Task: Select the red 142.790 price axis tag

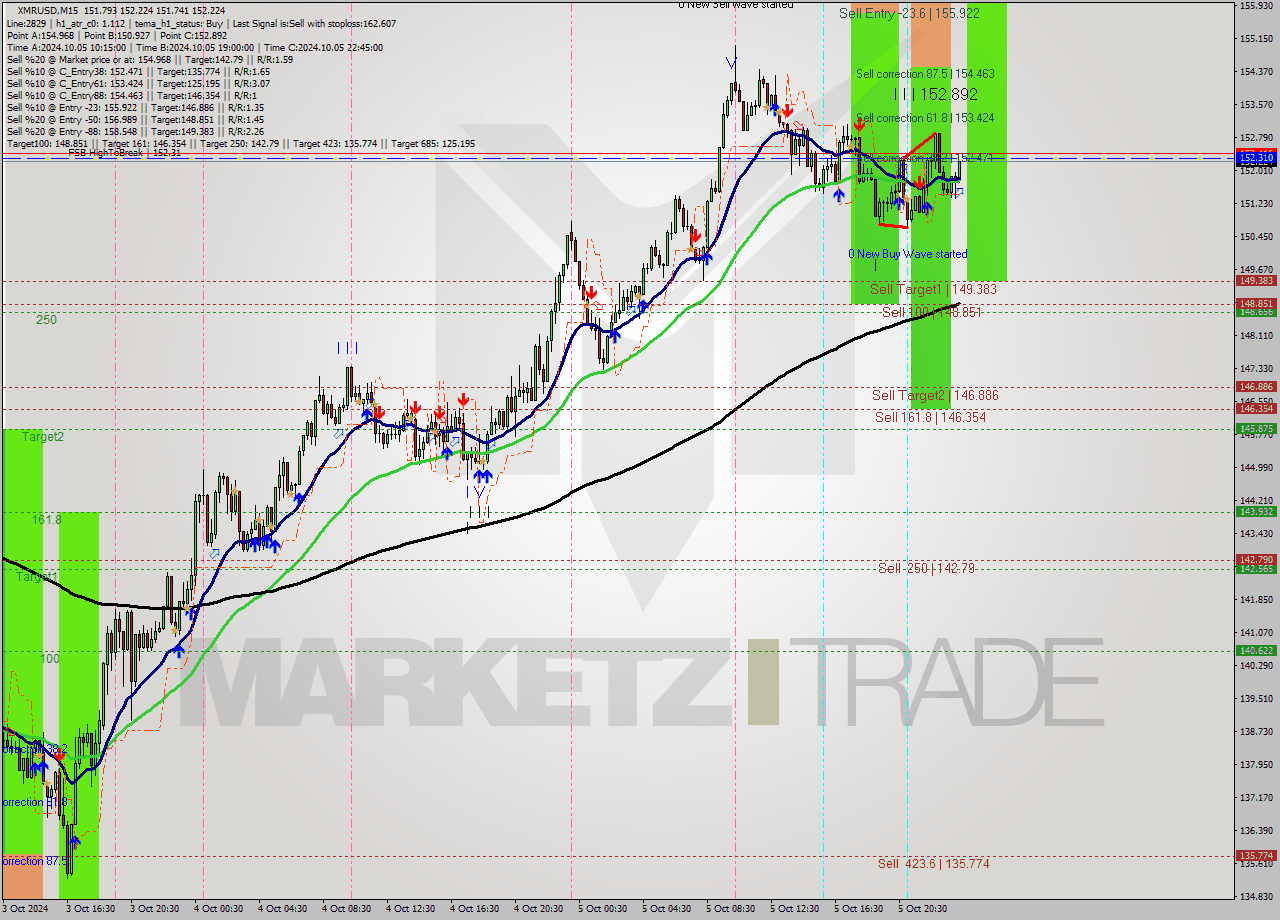Action: coord(1256,559)
